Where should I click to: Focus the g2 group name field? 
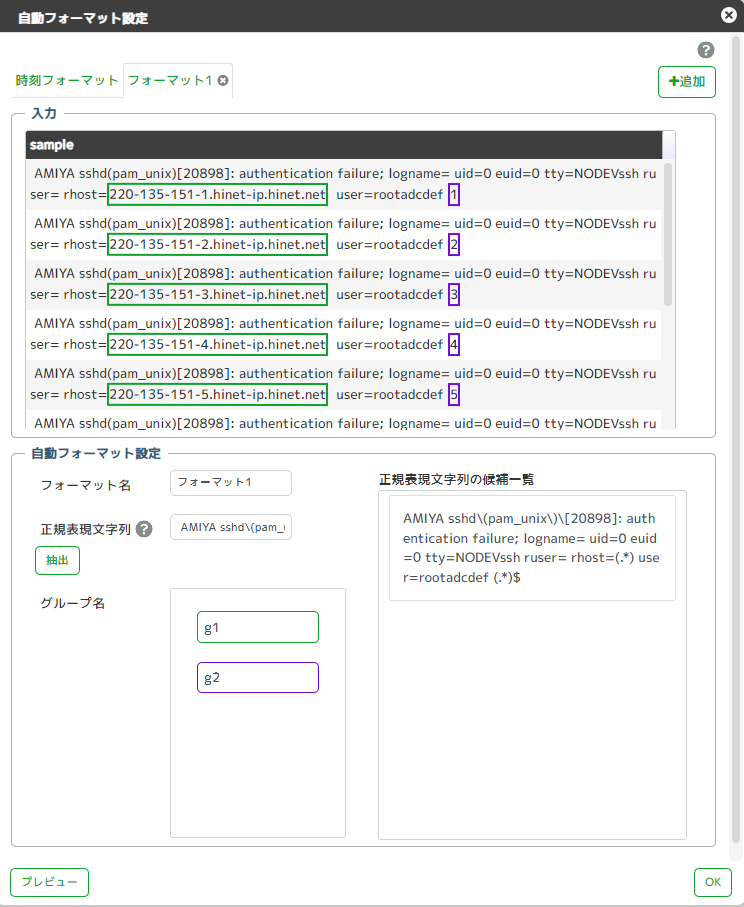pos(258,677)
